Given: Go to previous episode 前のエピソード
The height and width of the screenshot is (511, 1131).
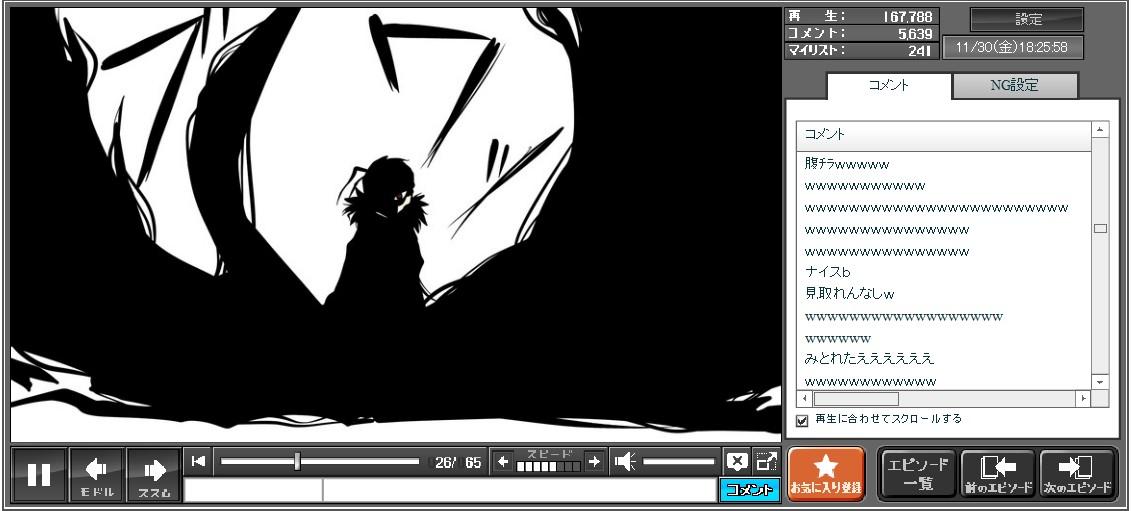Looking at the screenshot, I should coord(996,474).
